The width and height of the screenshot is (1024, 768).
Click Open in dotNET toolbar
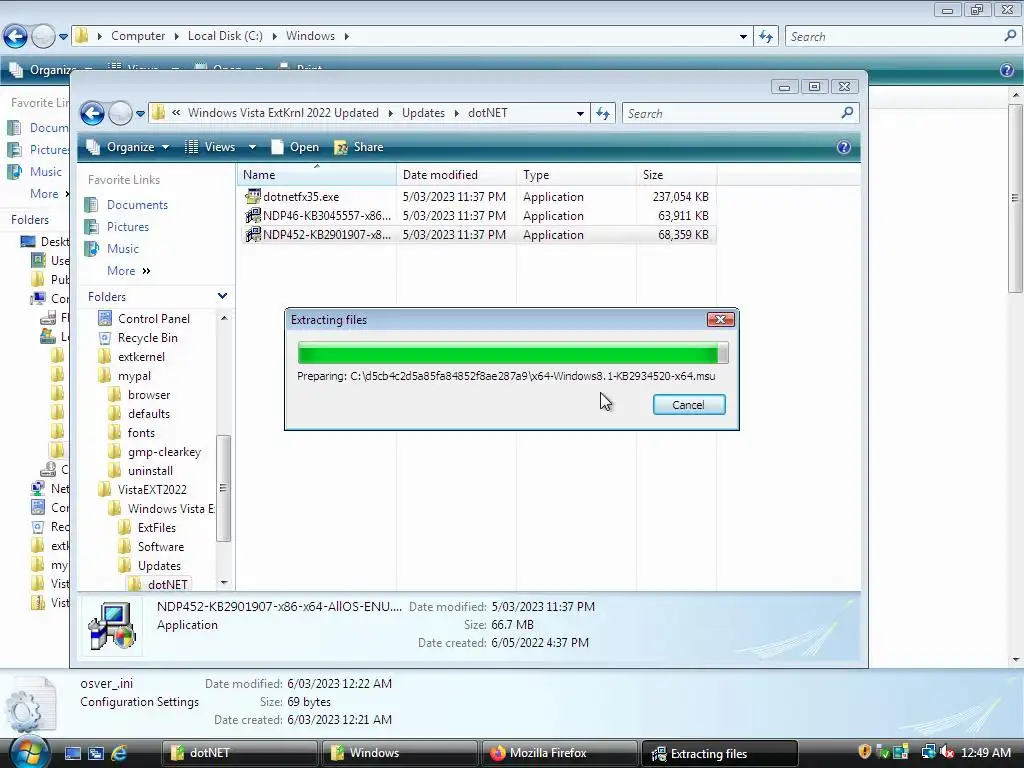pos(295,147)
